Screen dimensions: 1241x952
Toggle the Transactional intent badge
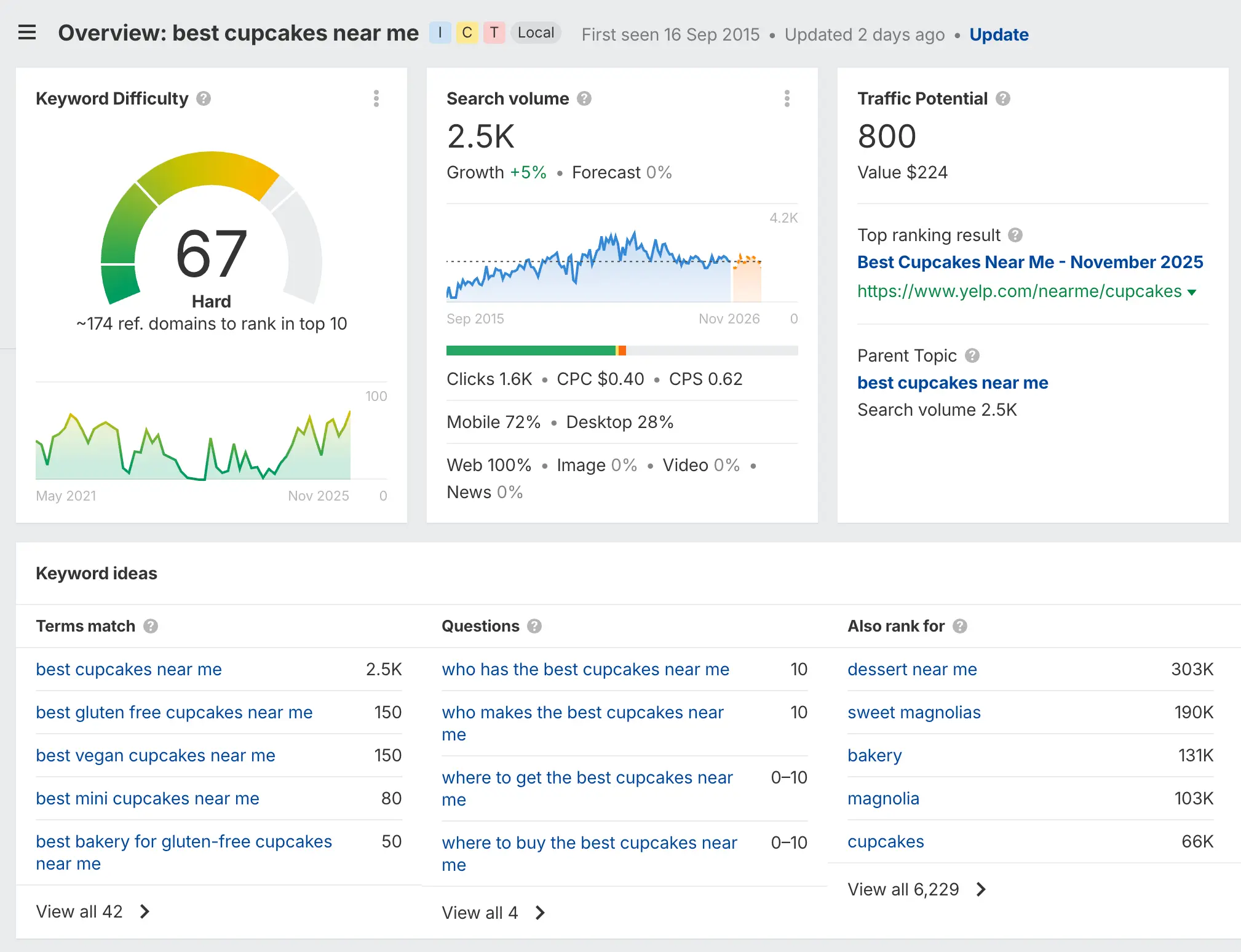tap(494, 33)
